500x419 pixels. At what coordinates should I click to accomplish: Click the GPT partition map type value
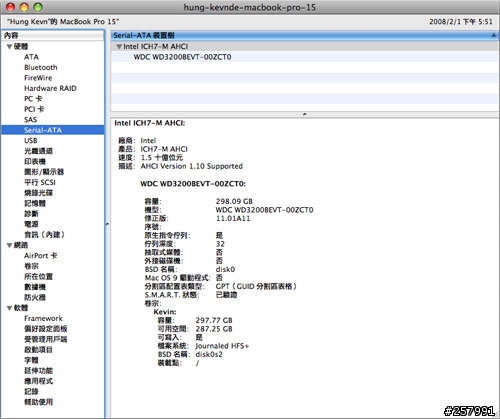tap(256, 286)
